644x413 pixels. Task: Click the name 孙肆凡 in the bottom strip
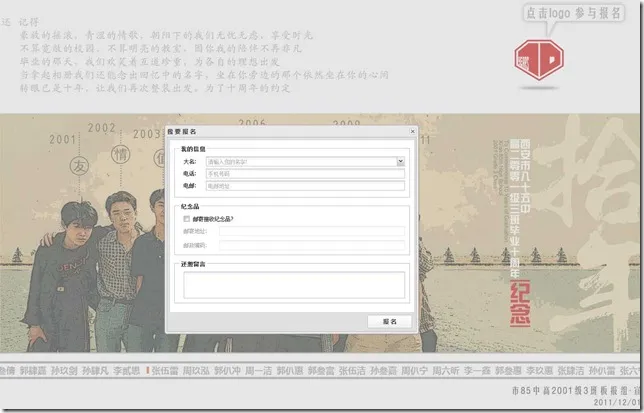(95, 371)
